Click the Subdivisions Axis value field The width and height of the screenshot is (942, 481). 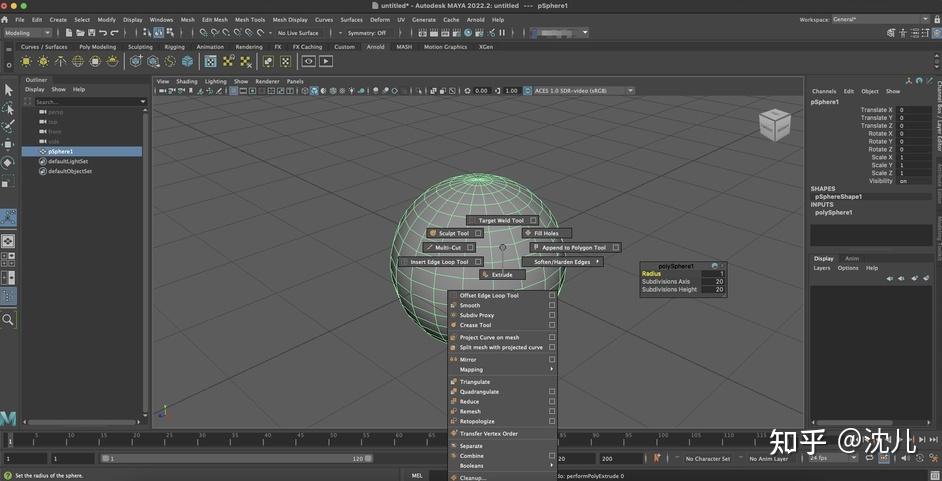pos(714,282)
